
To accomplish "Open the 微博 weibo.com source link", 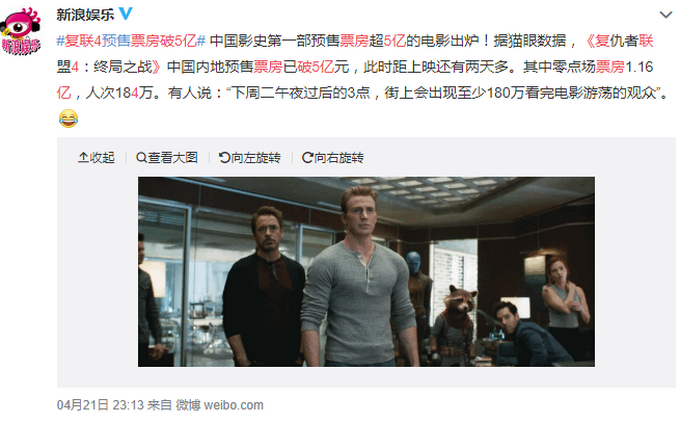I will 219,405.
